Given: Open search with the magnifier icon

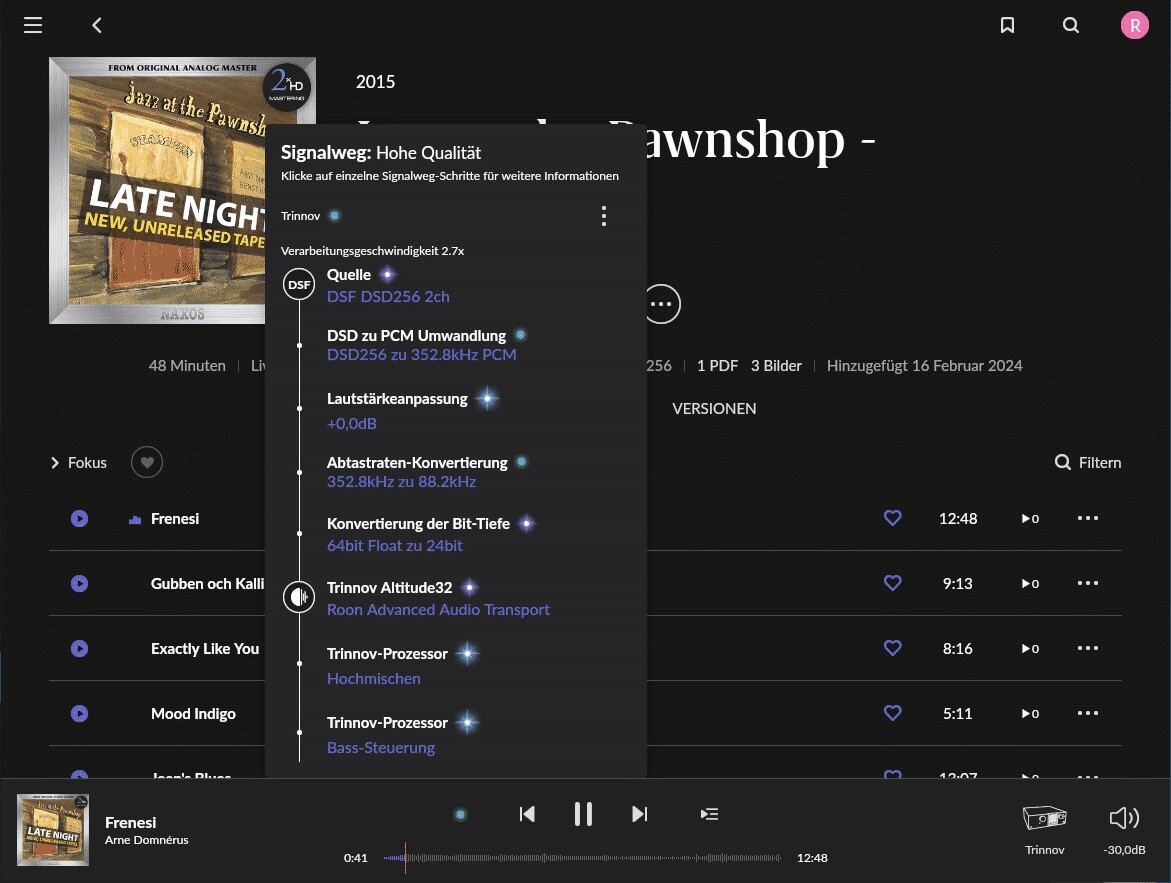Looking at the screenshot, I should pos(1071,25).
